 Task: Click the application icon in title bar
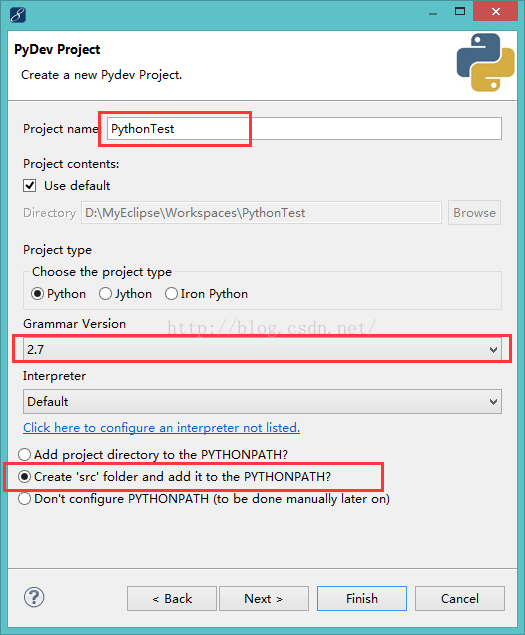(18, 15)
